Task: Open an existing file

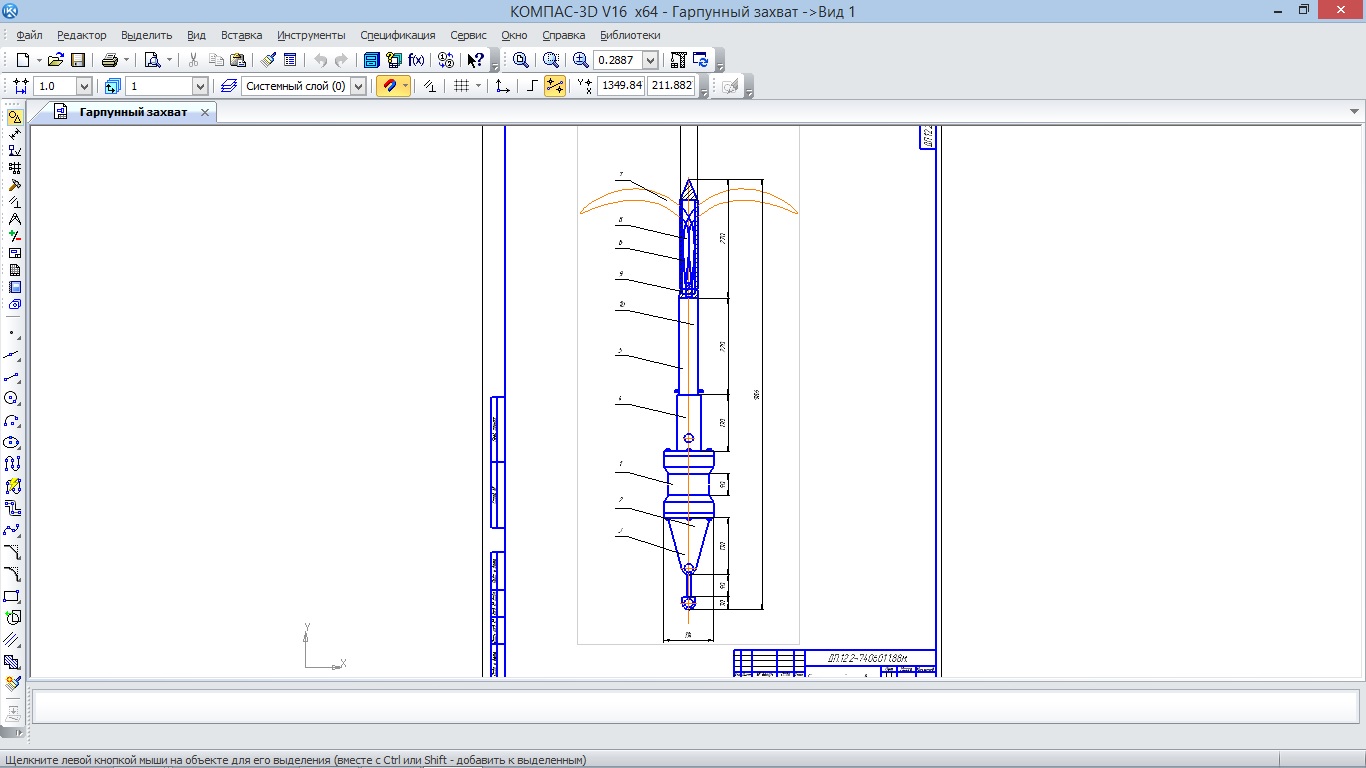Action: (56, 60)
